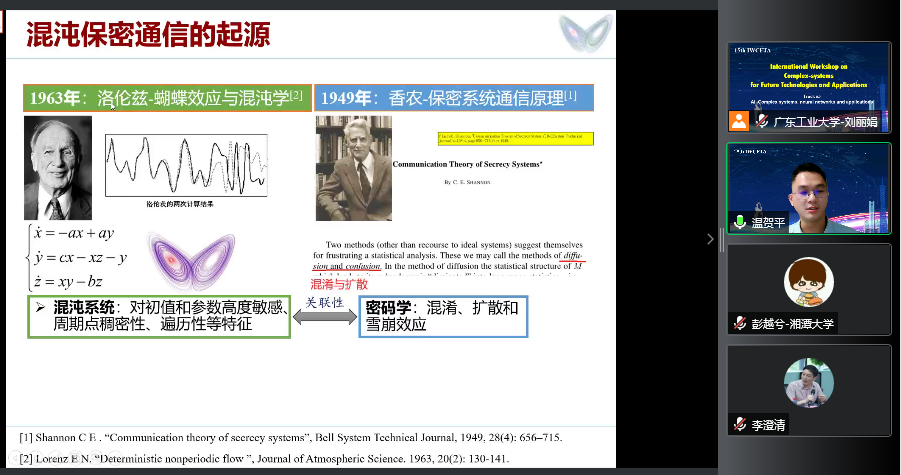Viewport: 901px width, 475px height.
Task: Click the slide title 混沌保密通信的起源
Action: pos(148,34)
